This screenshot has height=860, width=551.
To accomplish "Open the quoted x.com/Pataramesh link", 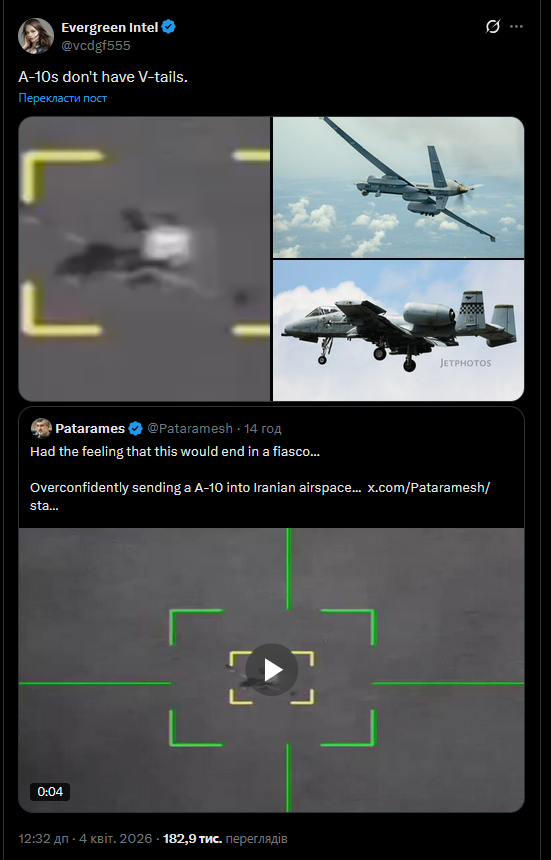I will (x=428, y=488).
